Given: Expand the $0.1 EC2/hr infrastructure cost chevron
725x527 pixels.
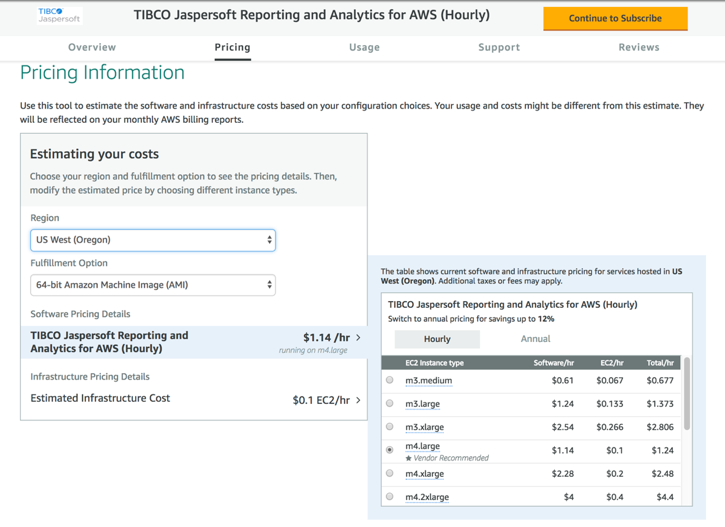Looking at the screenshot, I should click(x=358, y=400).
